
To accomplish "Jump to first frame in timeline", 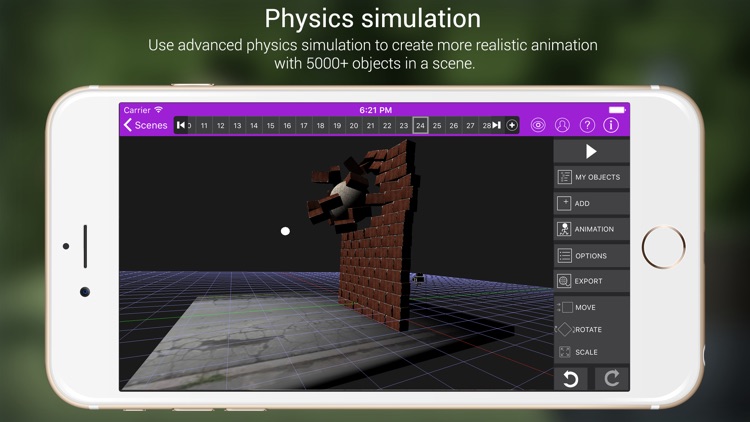I will [x=181, y=125].
